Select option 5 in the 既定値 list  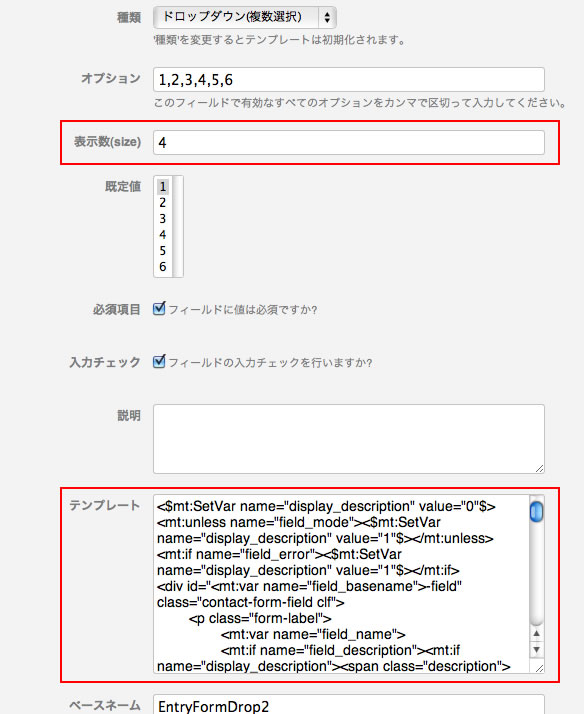click(x=163, y=250)
